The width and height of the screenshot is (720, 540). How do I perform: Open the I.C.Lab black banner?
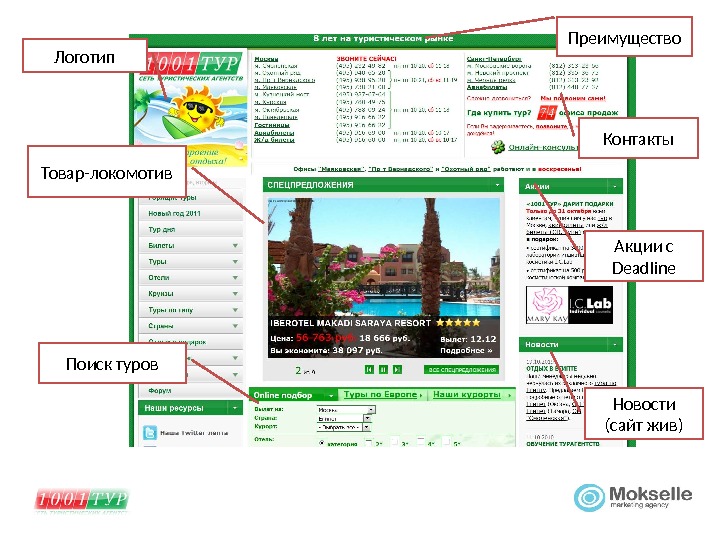tap(591, 305)
